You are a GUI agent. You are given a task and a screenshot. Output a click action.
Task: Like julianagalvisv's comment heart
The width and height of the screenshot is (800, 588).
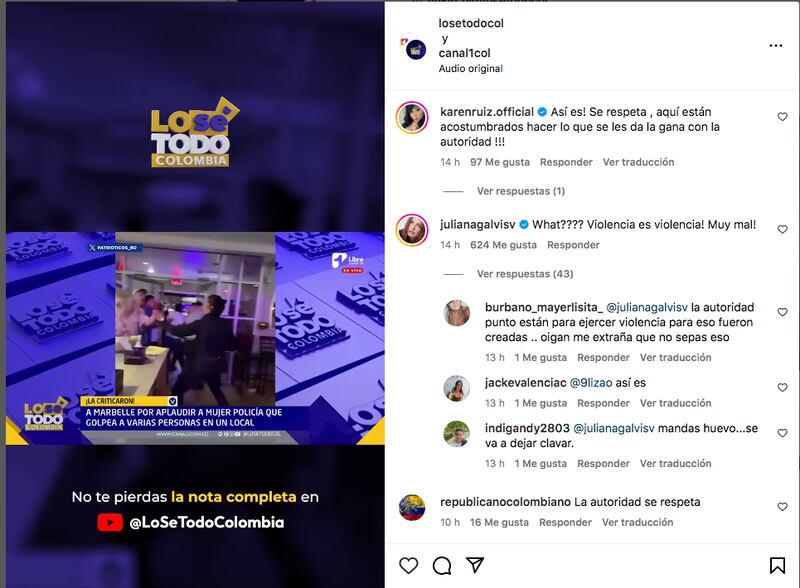(x=782, y=229)
